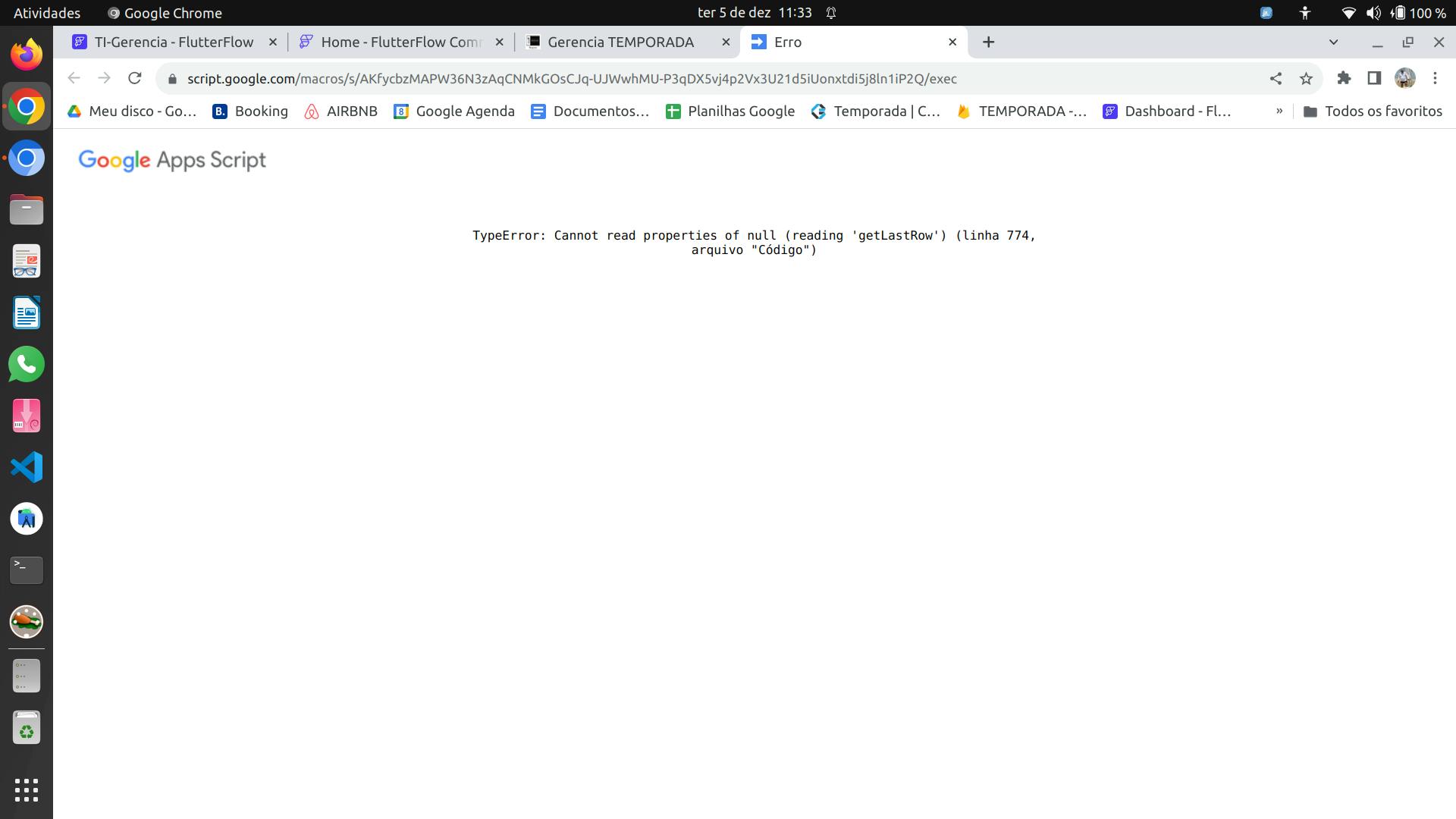Click the Google Apps Script logo
1456x819 pixels.
point(172,160)
